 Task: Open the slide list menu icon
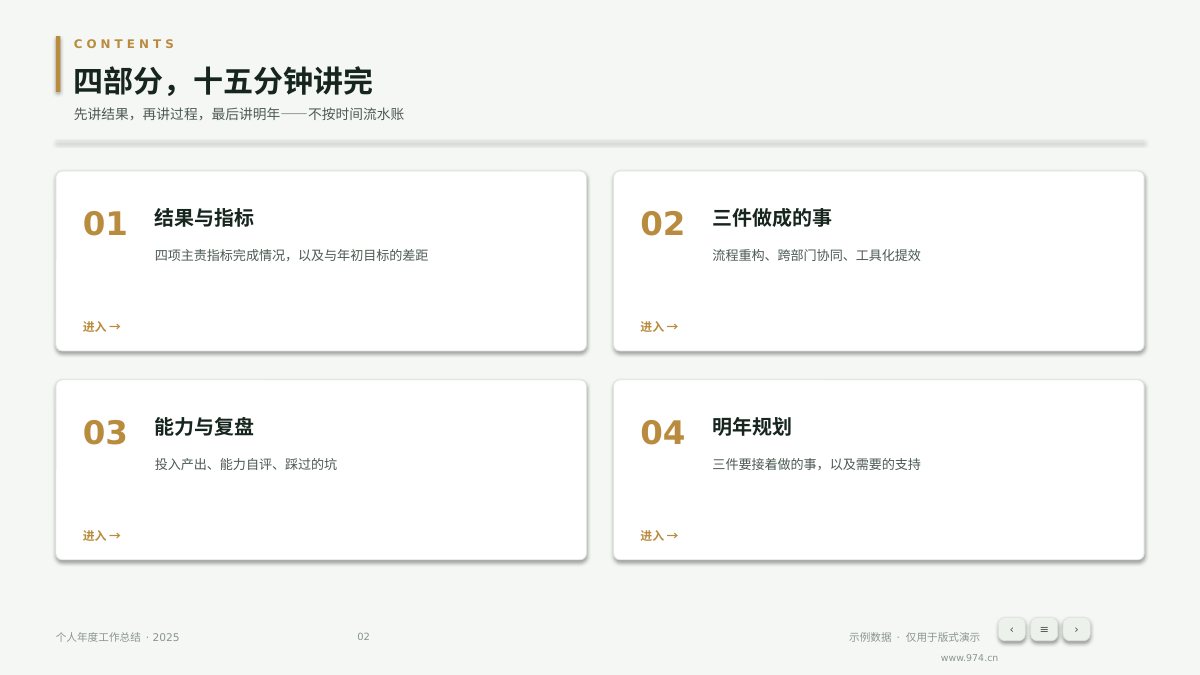(x=1044, y=629)
